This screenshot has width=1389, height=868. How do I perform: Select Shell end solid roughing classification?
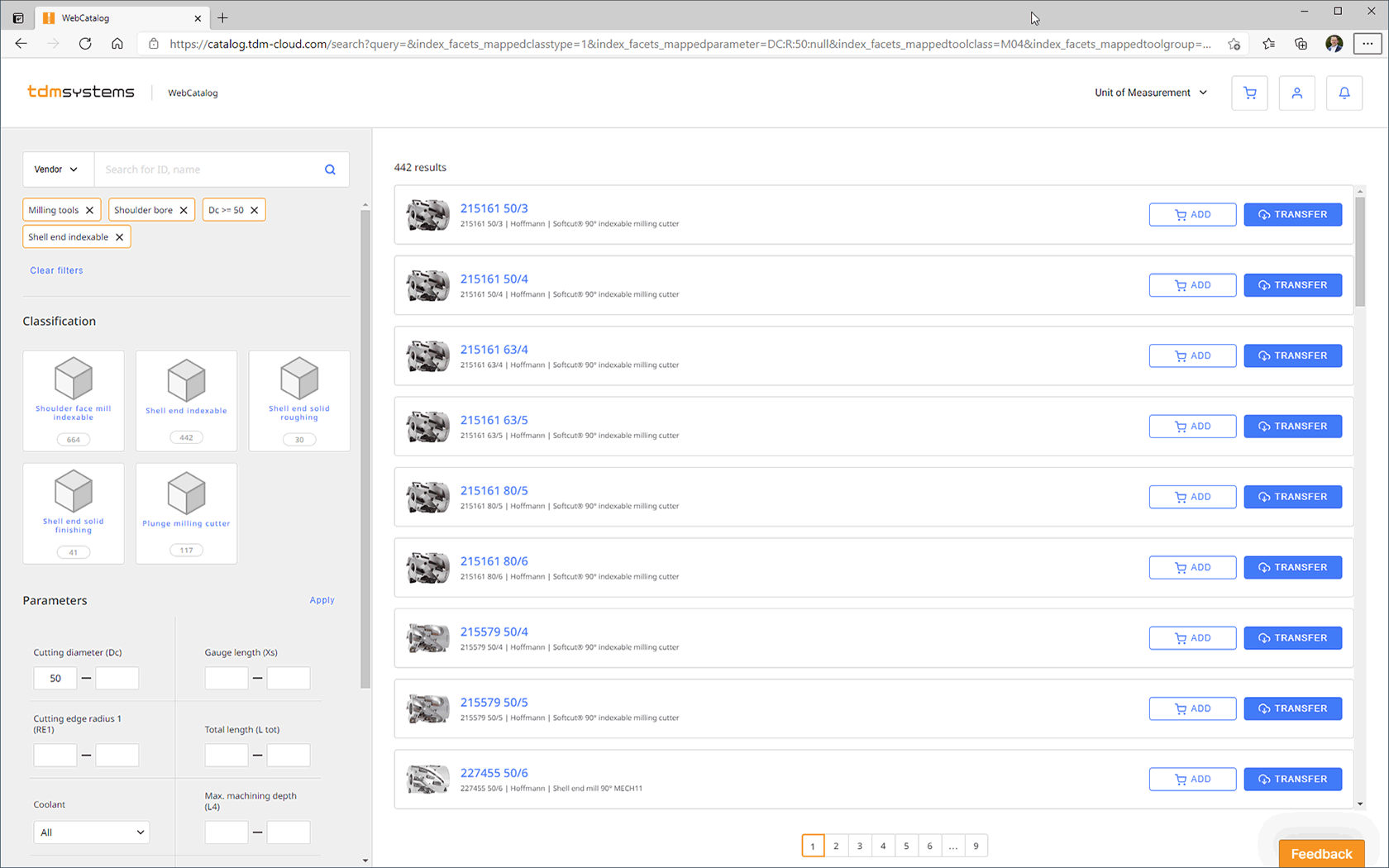tap(299, 401)
